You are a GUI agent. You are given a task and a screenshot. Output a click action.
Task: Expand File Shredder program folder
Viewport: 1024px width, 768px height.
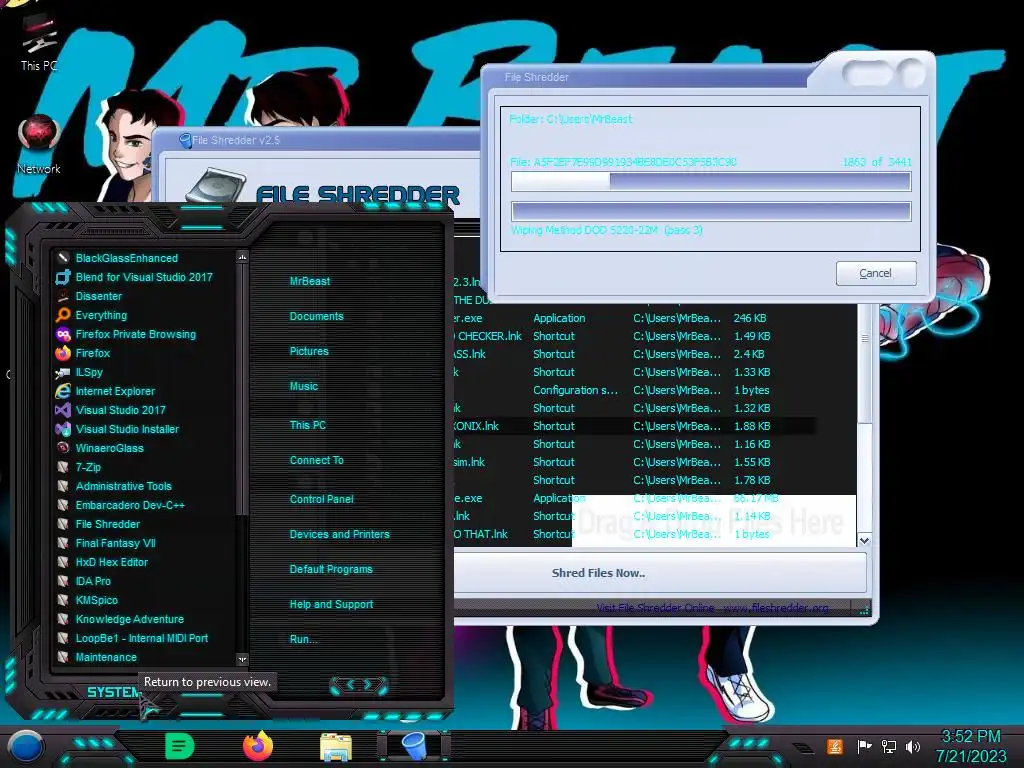point(107,524)
